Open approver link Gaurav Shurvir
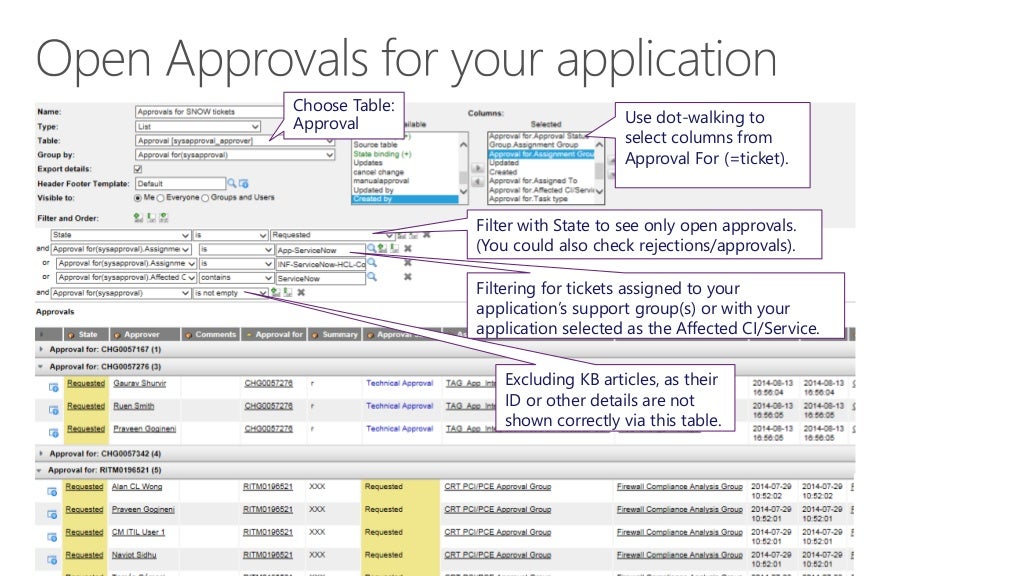Screen dimensions: 1024x576 (140, 383)
